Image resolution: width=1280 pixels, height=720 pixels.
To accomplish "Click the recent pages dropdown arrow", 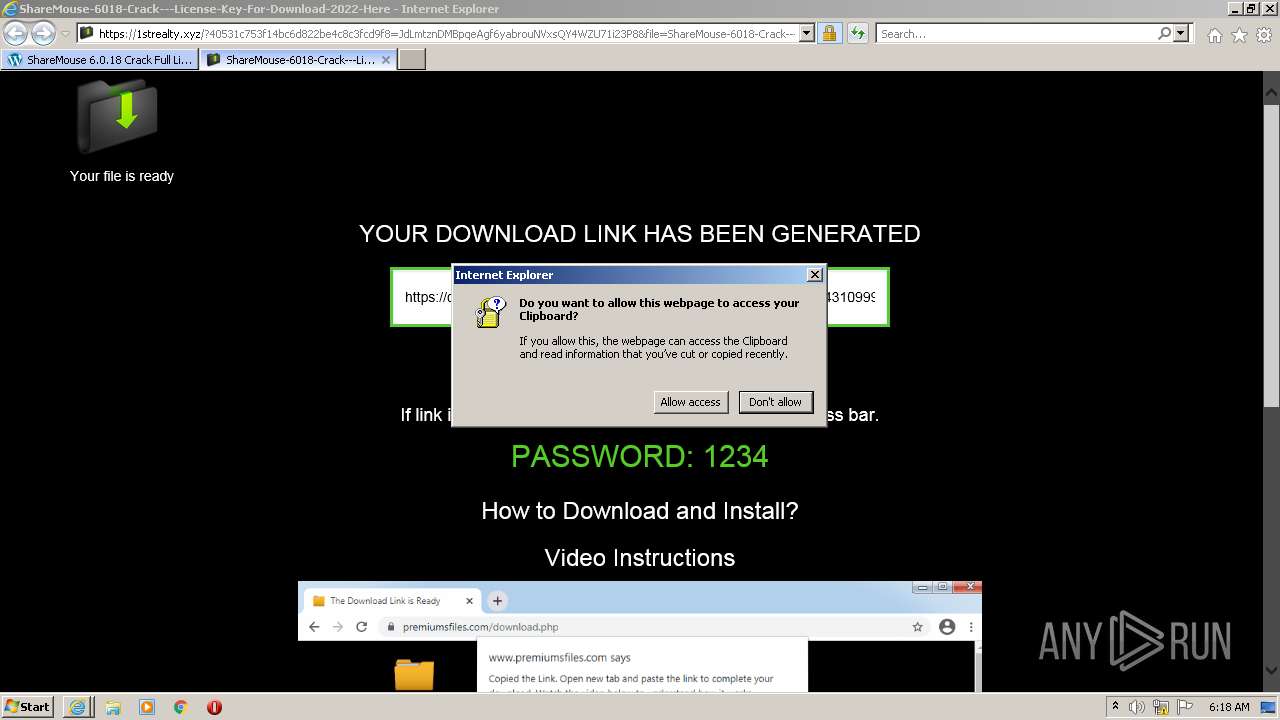I will tap(65, 34).
